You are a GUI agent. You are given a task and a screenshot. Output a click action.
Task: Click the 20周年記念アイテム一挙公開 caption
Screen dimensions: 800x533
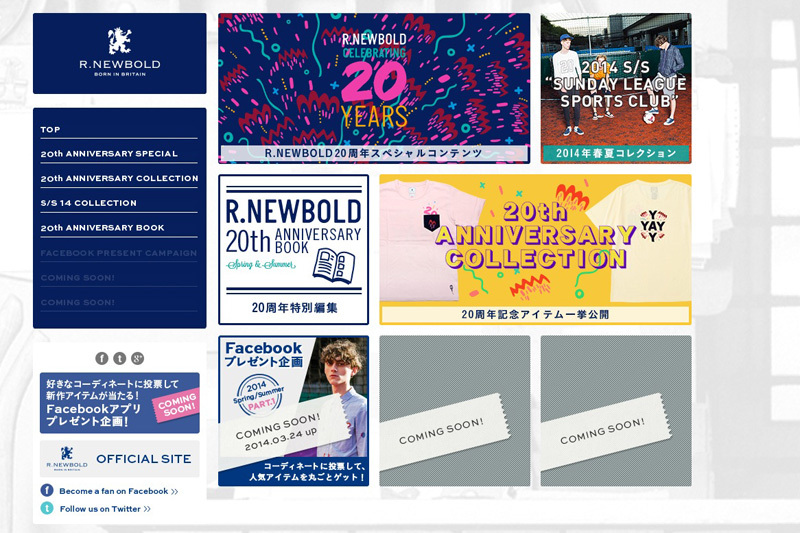click(535, 314)
